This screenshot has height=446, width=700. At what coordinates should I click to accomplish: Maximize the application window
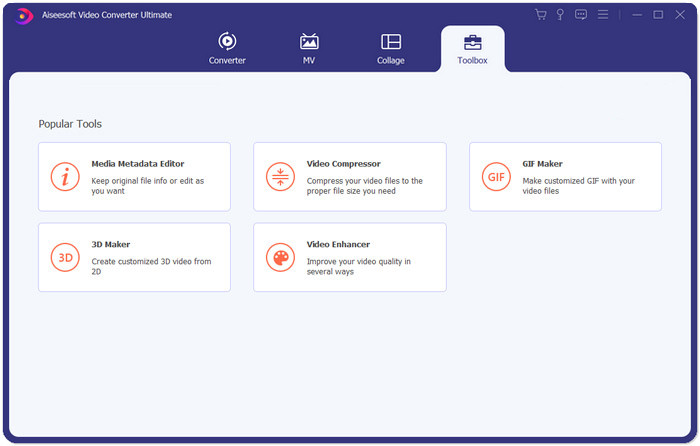[658, 15]
